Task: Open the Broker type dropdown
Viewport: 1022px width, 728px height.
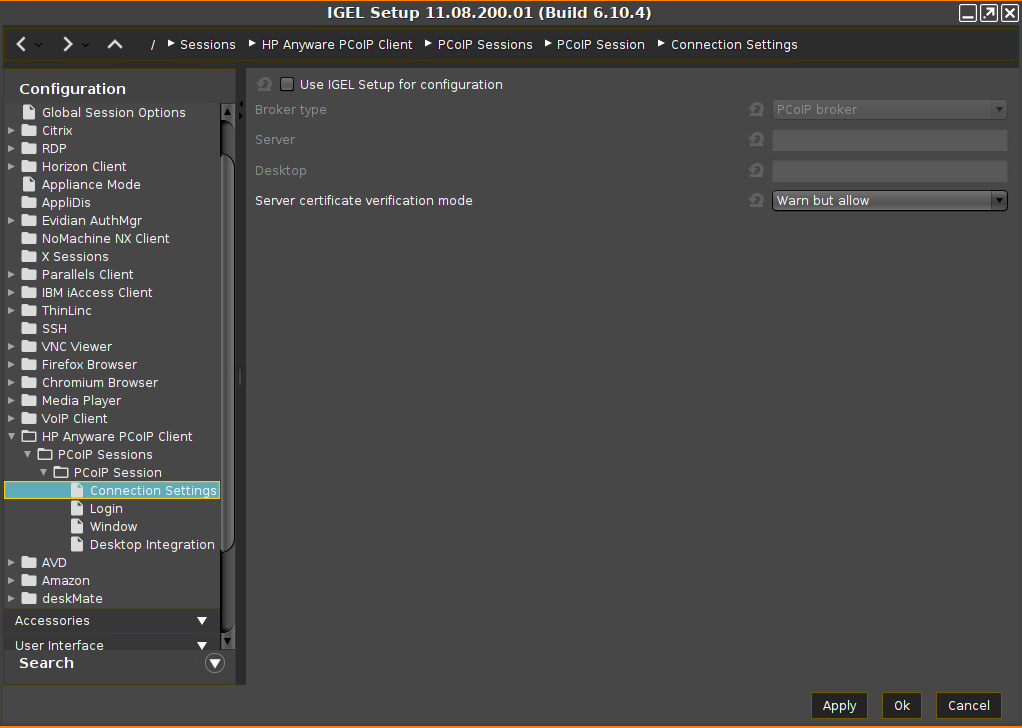Action: pyautogui.click(x=999, y=109)
